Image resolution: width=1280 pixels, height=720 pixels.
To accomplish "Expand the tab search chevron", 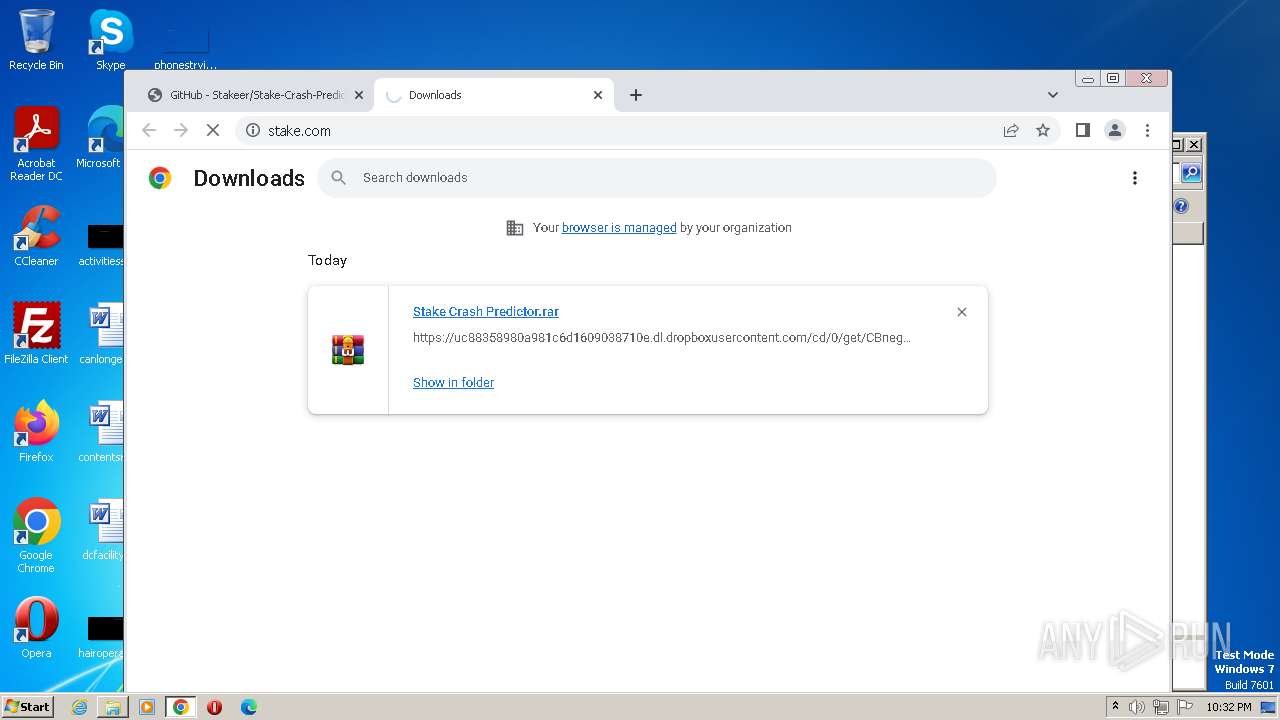I will click(1052, 95).
